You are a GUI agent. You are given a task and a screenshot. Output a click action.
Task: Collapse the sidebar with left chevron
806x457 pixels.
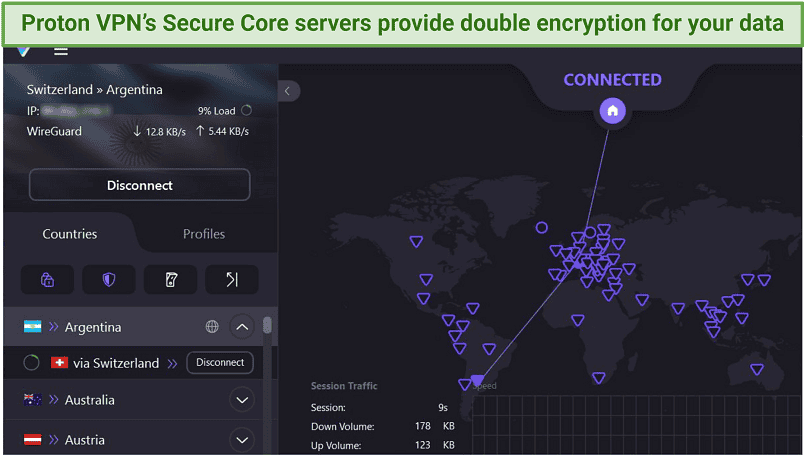[x=288, y=92]
